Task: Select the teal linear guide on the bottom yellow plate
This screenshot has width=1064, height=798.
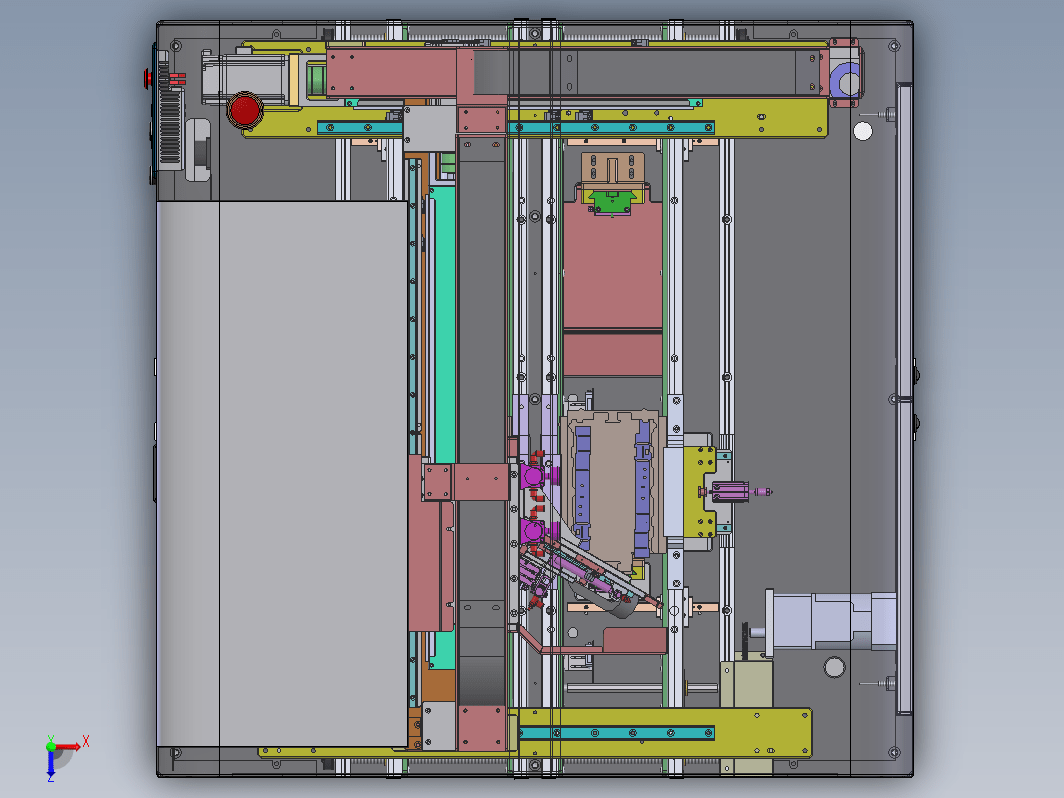Action: pyautogui.click(x=616, y=733)
